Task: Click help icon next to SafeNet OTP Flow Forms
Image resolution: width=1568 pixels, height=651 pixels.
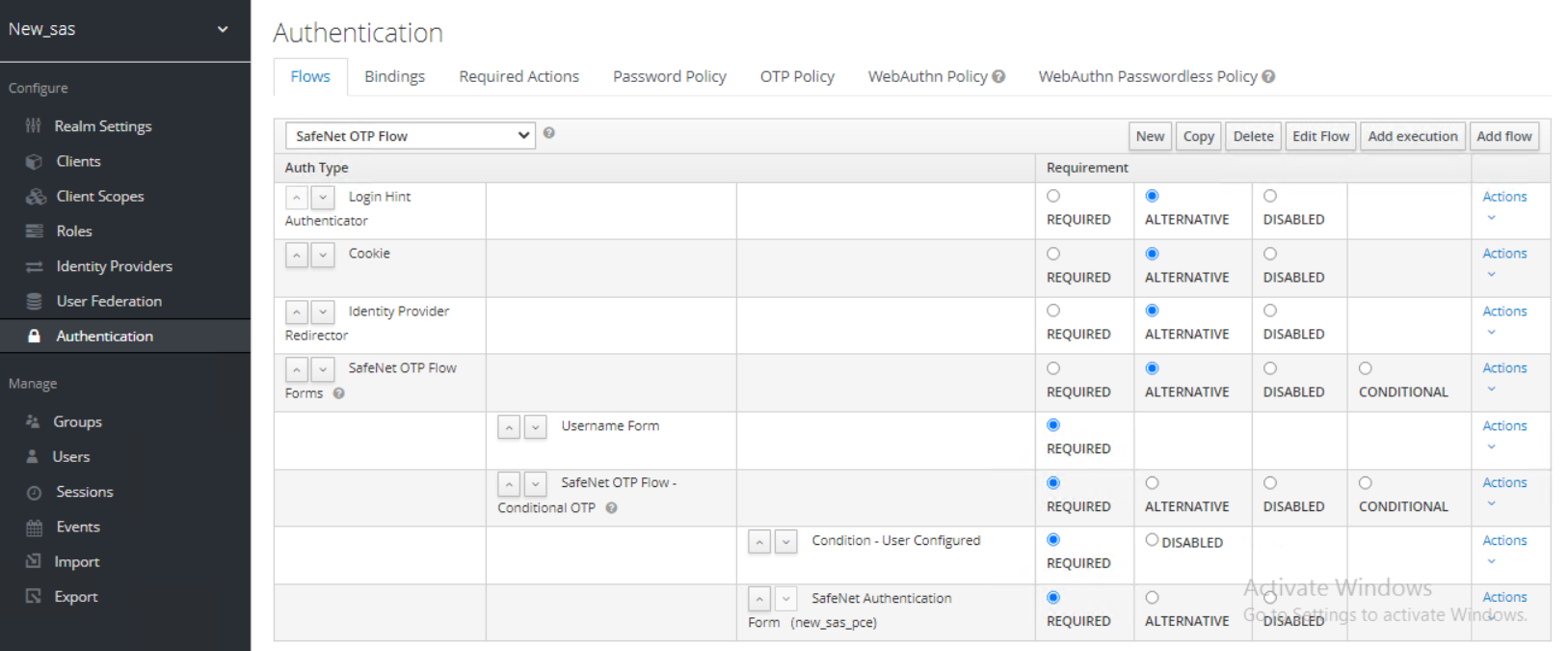Action: (338, 393)
